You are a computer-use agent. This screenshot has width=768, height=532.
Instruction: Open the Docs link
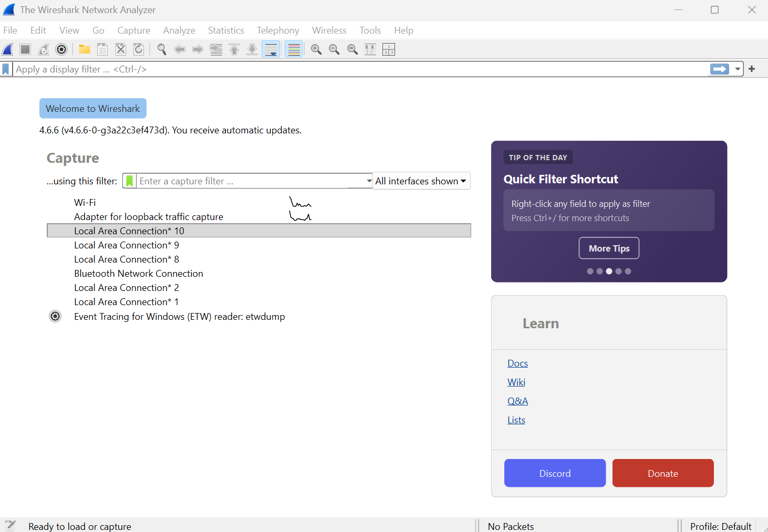[518, 363]
